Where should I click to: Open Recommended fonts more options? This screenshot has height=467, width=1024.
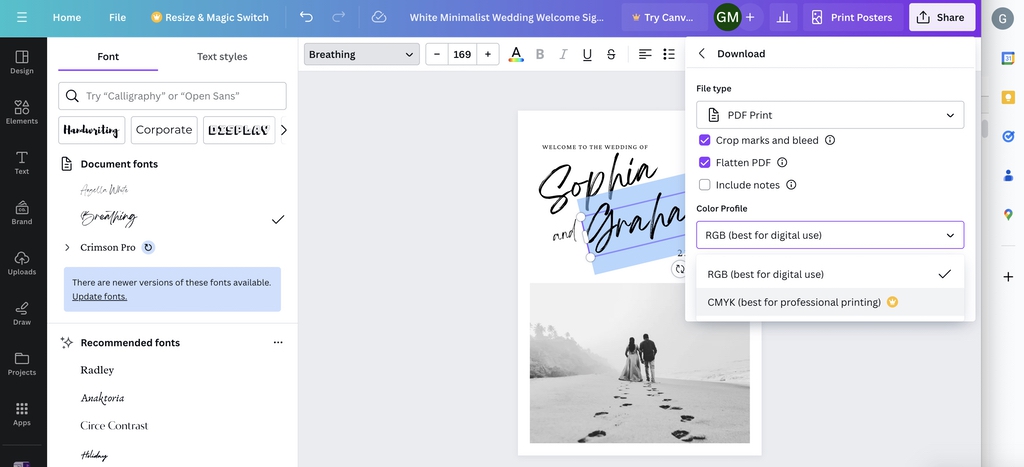[278, 342]
